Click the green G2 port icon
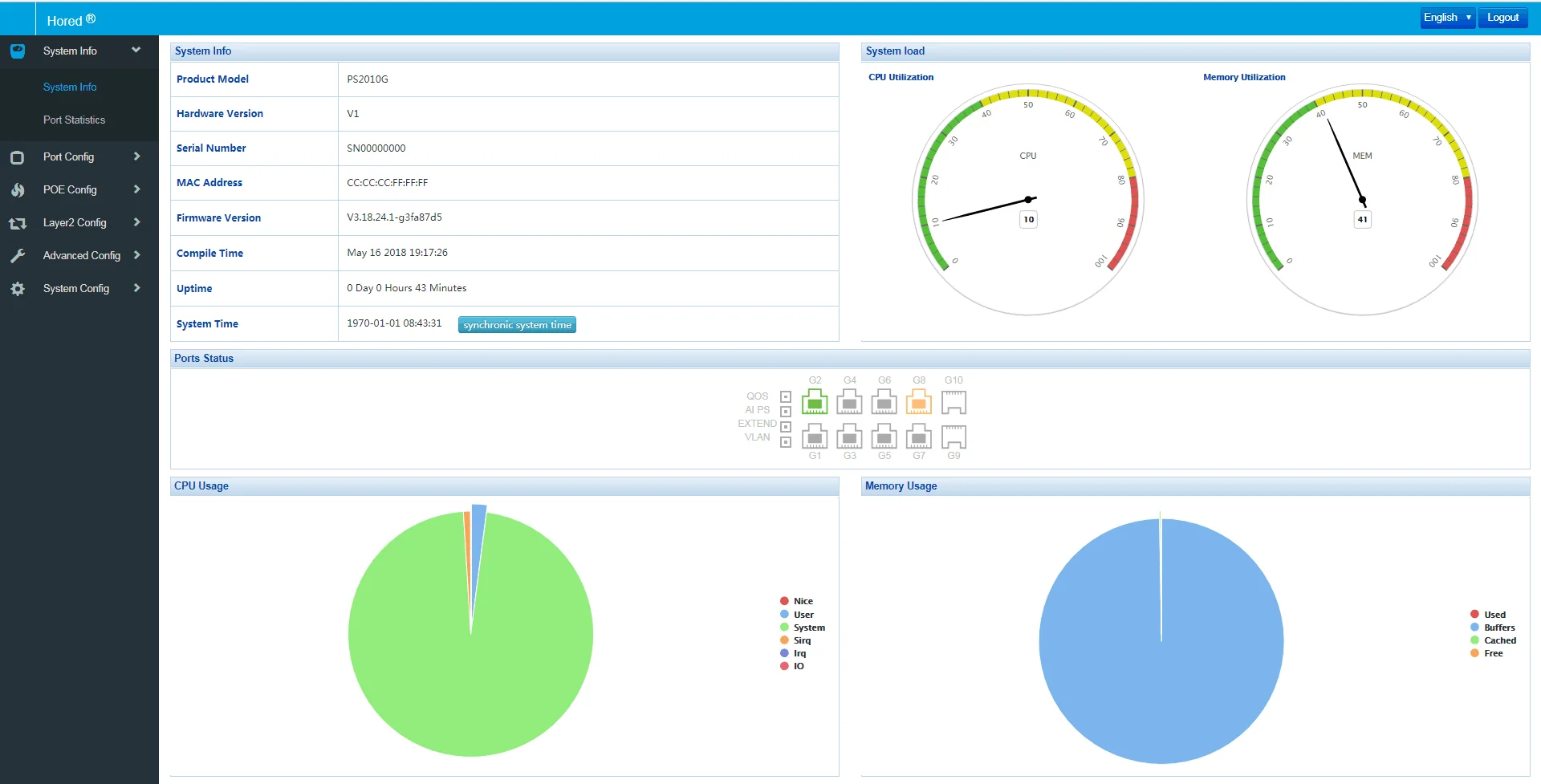Image resolution: width=1541 pixels, height=784 pixels. tap(815, 401)
